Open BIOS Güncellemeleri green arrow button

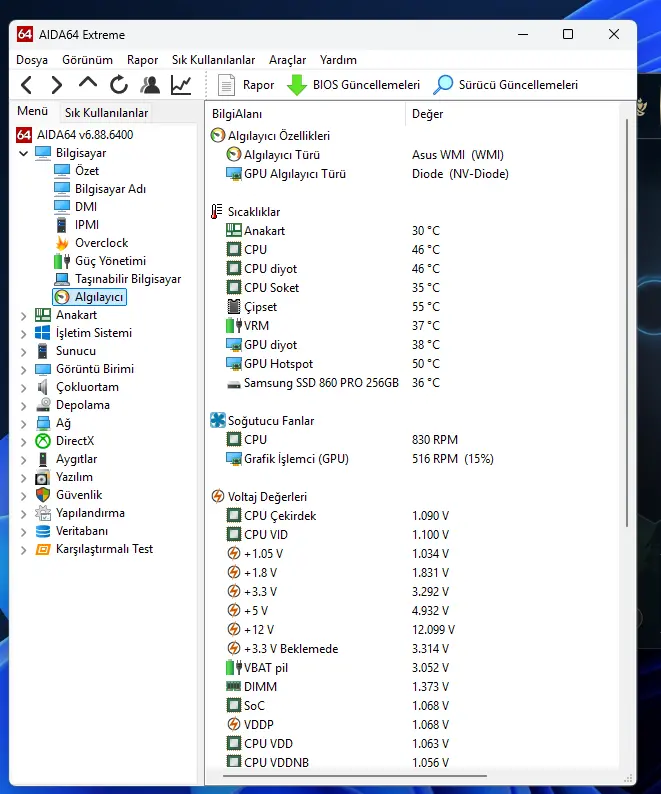353,85
